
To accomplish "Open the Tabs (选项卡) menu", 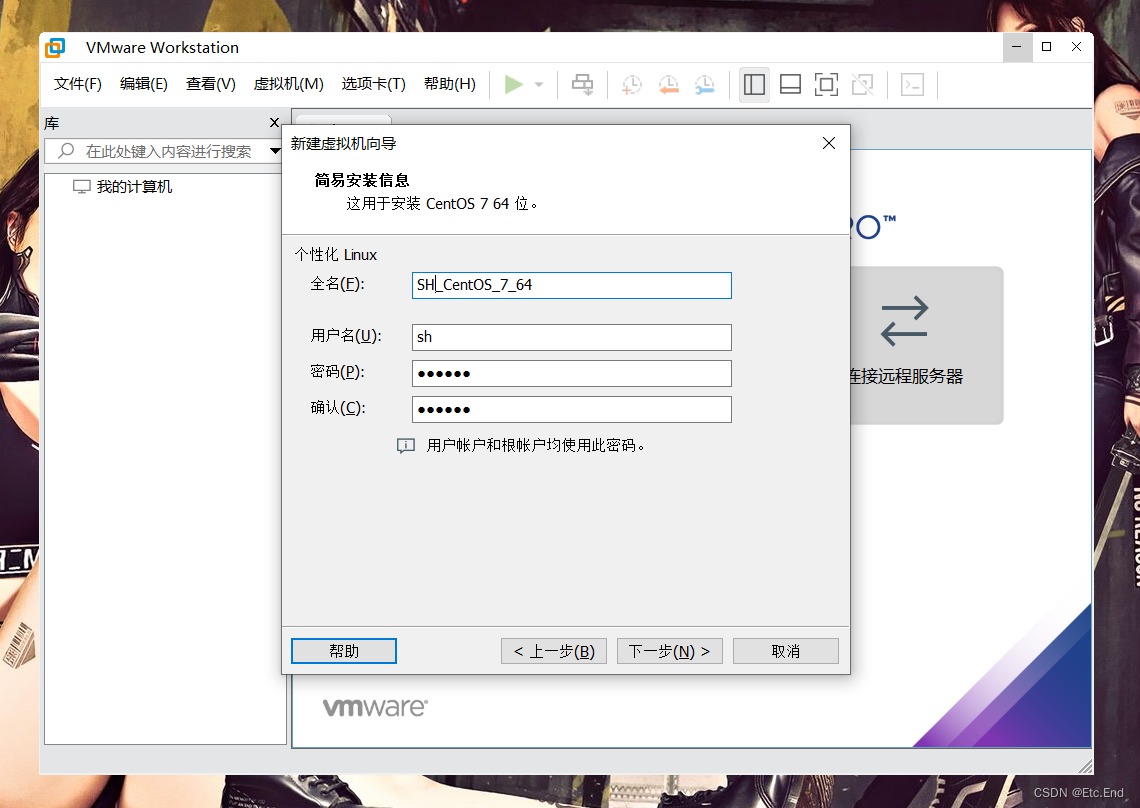I will 374,84.
